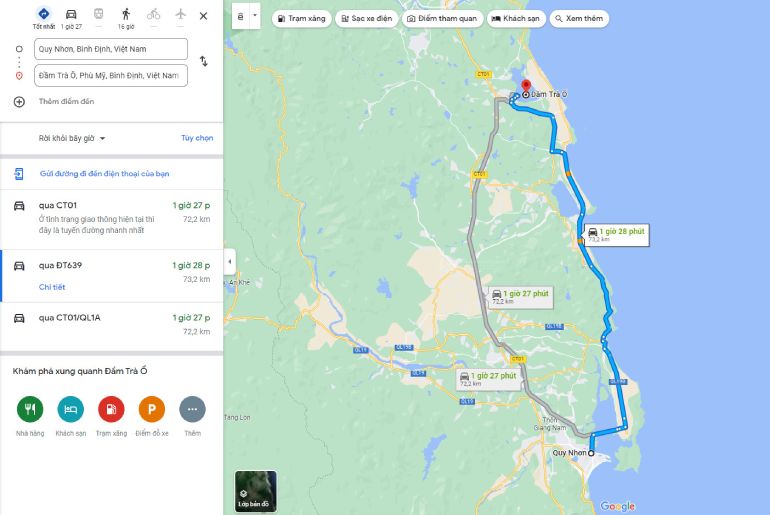Close the directions panel
This screenshot has height=515, width=770.
click(x=203, y=16)
